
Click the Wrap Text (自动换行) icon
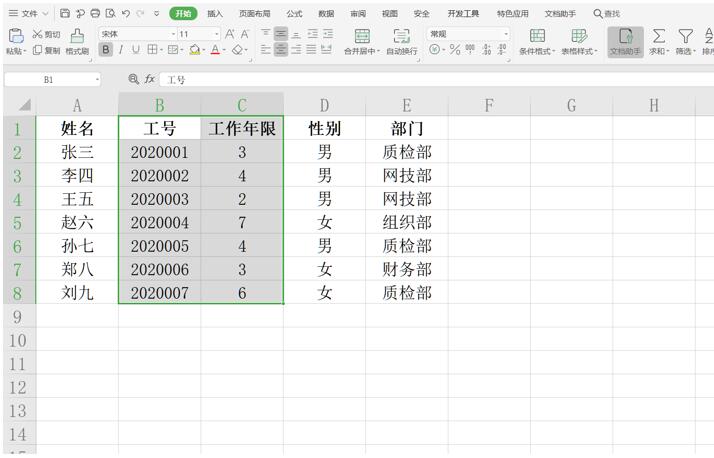[402, 36]
